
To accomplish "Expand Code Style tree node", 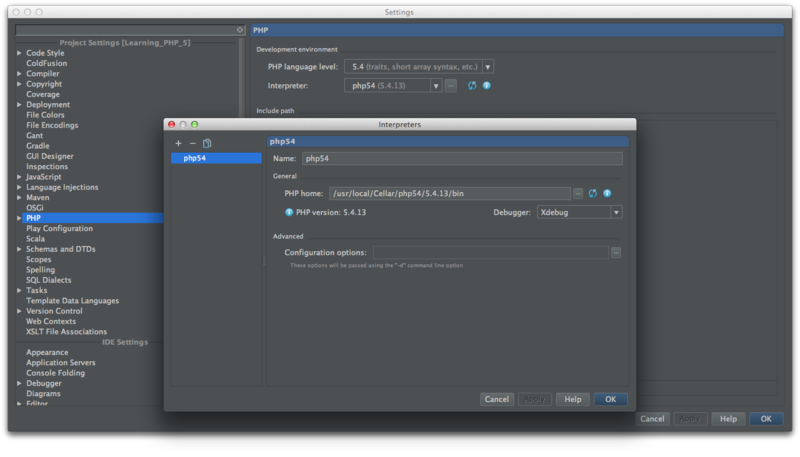I will (19, 53).
